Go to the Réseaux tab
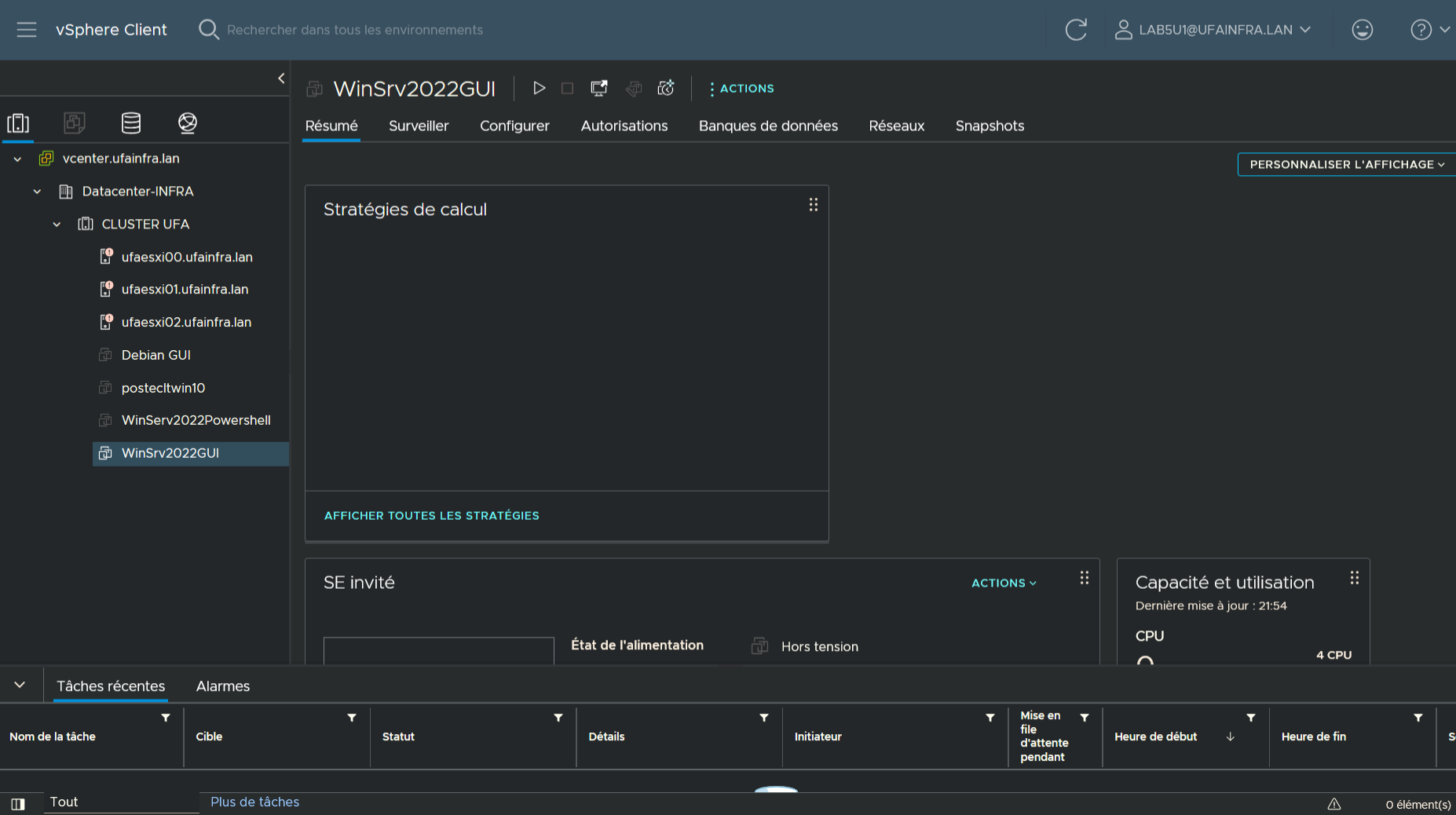 tap(897, 126)
